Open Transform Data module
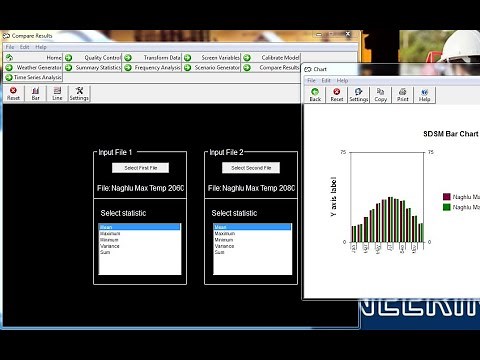 tap(152, 58)
